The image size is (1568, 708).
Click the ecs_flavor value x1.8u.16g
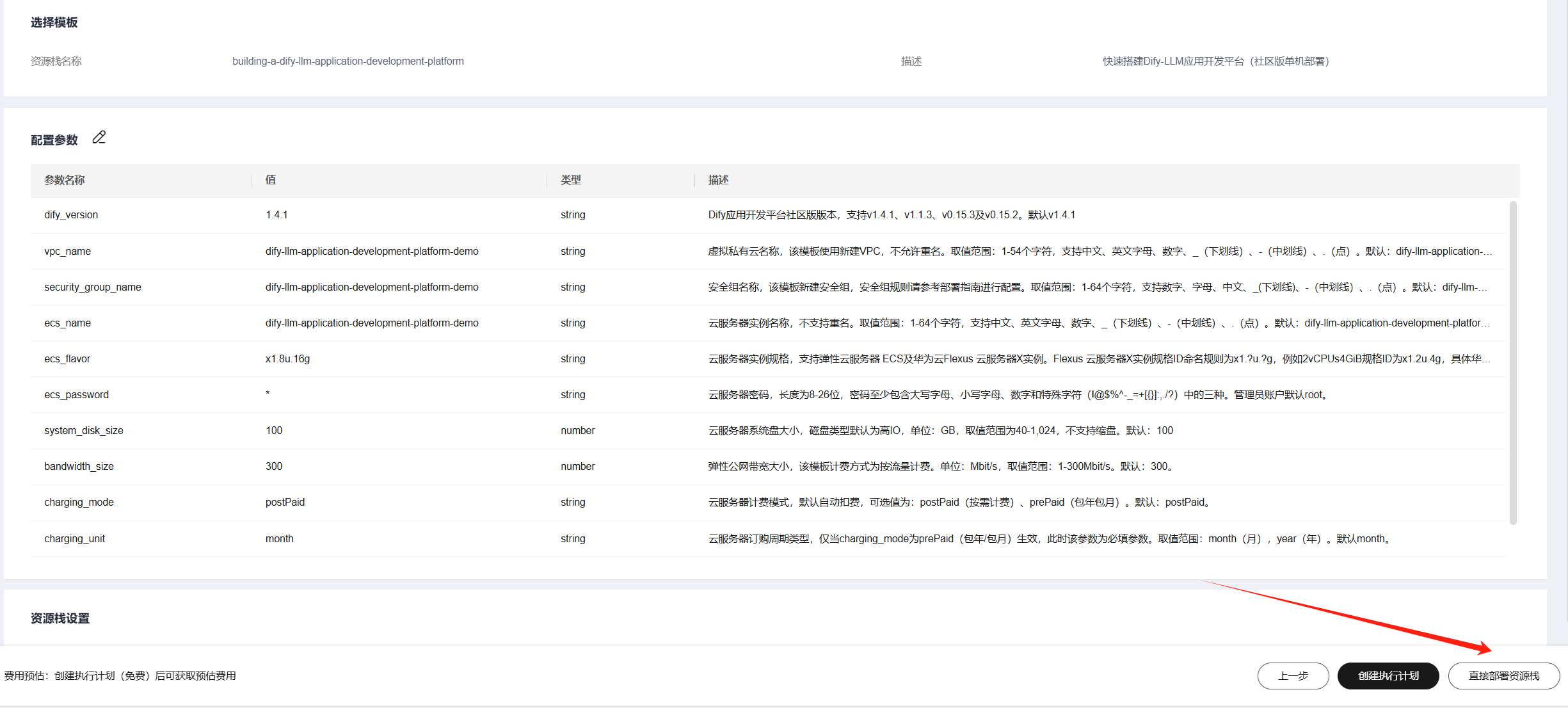coord(287,359)
